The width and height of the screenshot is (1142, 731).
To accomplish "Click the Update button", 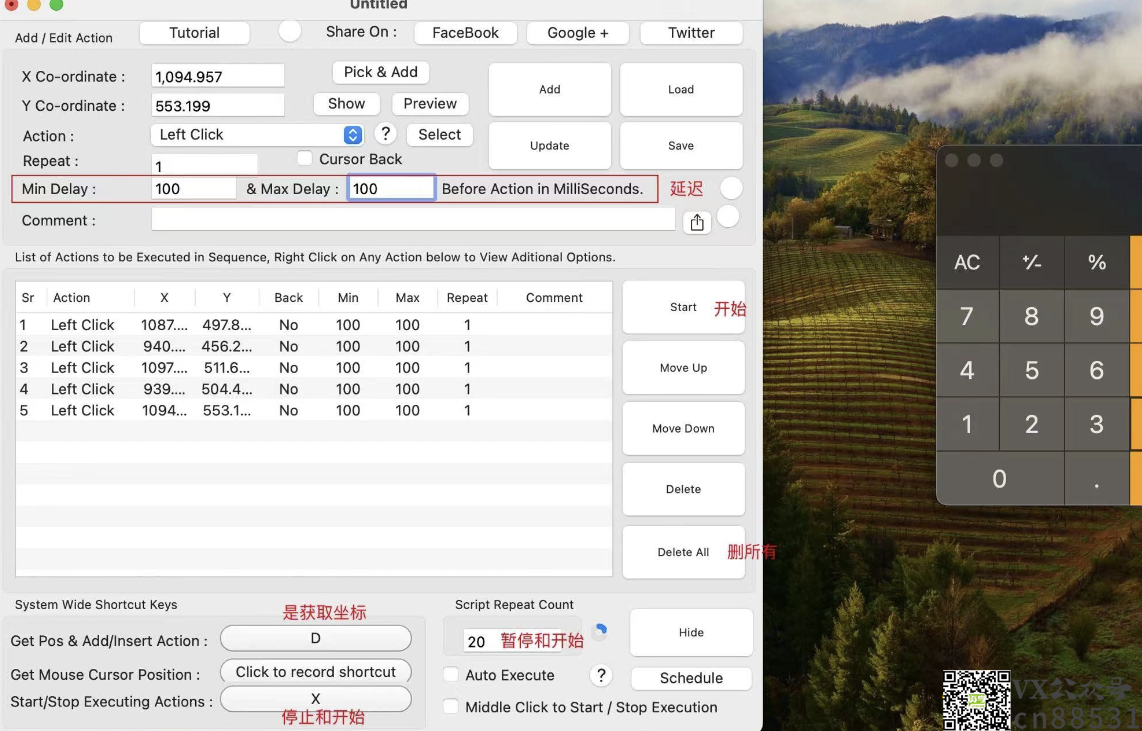I will 550,146.
